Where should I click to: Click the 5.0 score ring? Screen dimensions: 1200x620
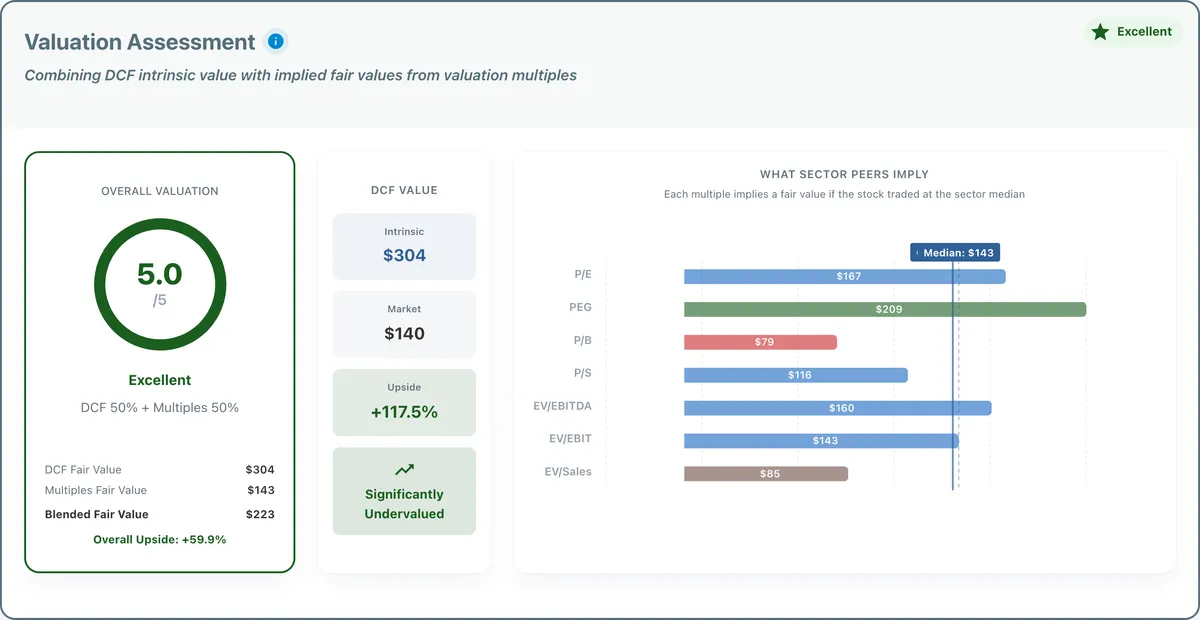[x=160, y=283]
